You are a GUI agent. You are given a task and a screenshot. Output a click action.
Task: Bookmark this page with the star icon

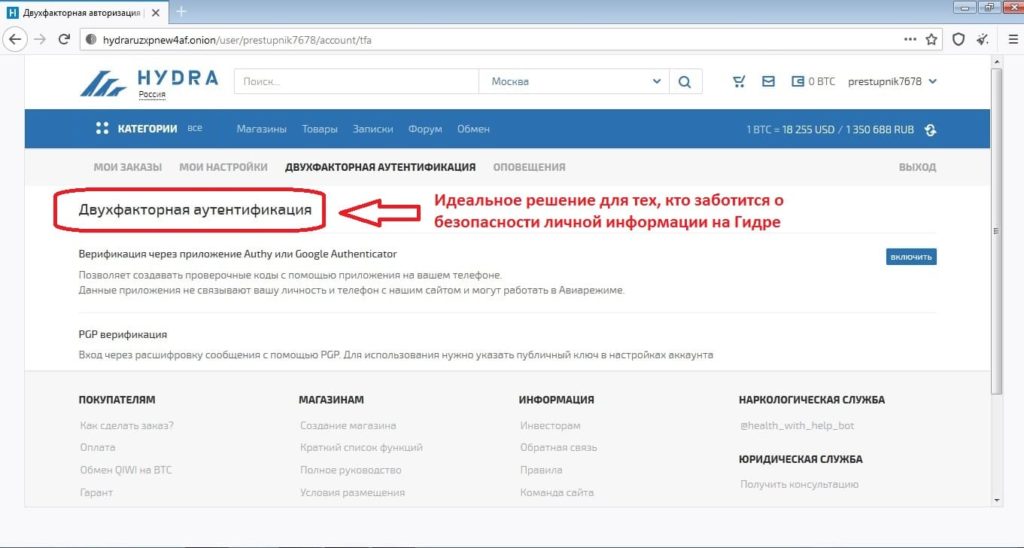click(x=932, y=39)
